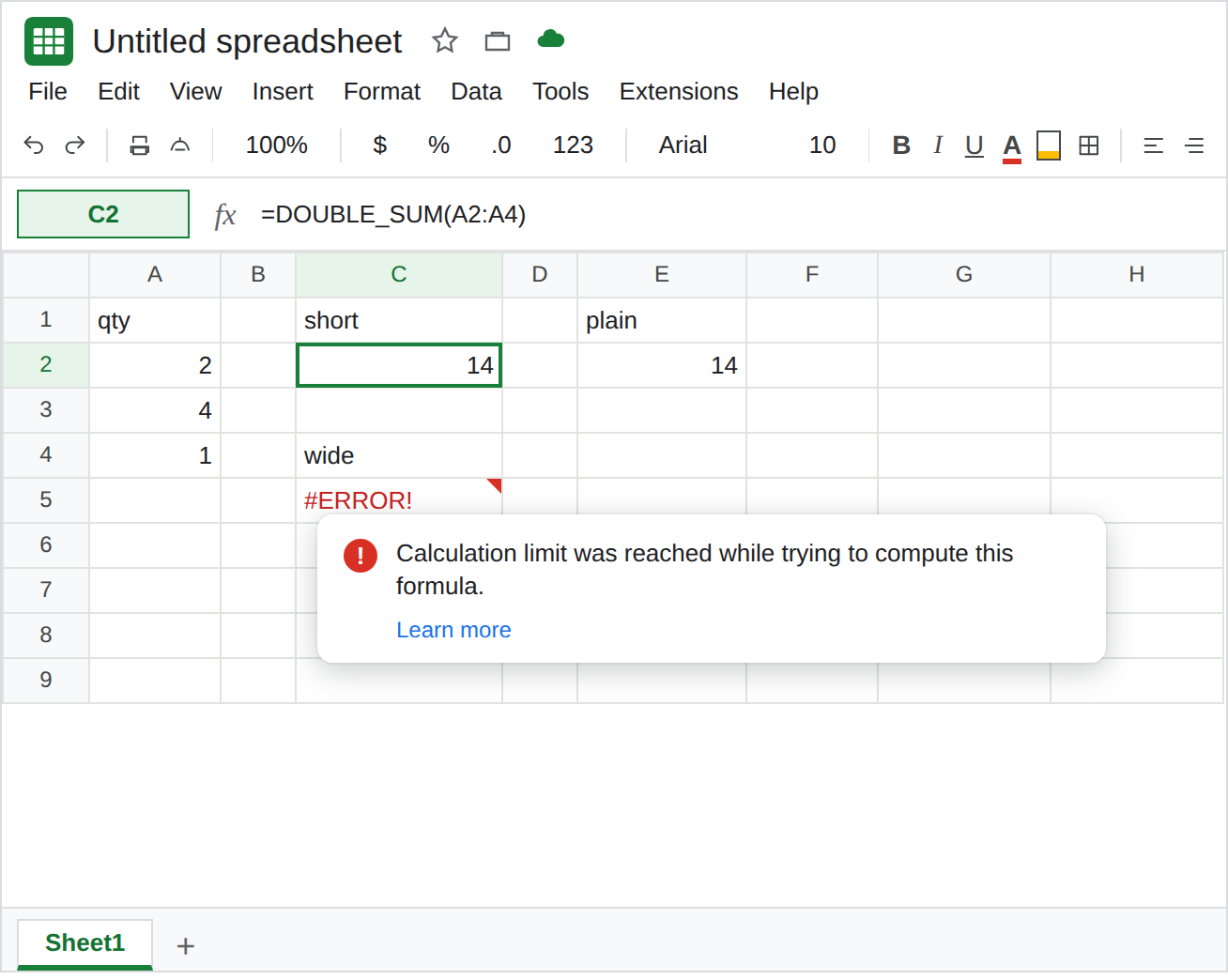This screenshot has width=1228, height=980.
Task: Open the Arial font dropdown
Action: (x=683, y=145)
